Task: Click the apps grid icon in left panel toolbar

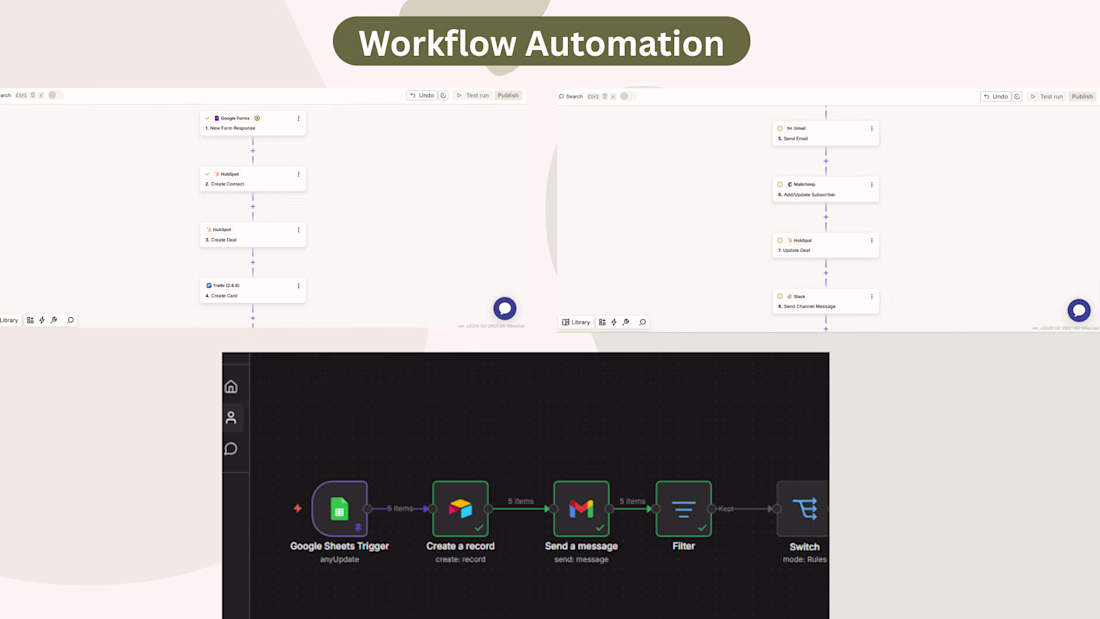Action: 30,320
